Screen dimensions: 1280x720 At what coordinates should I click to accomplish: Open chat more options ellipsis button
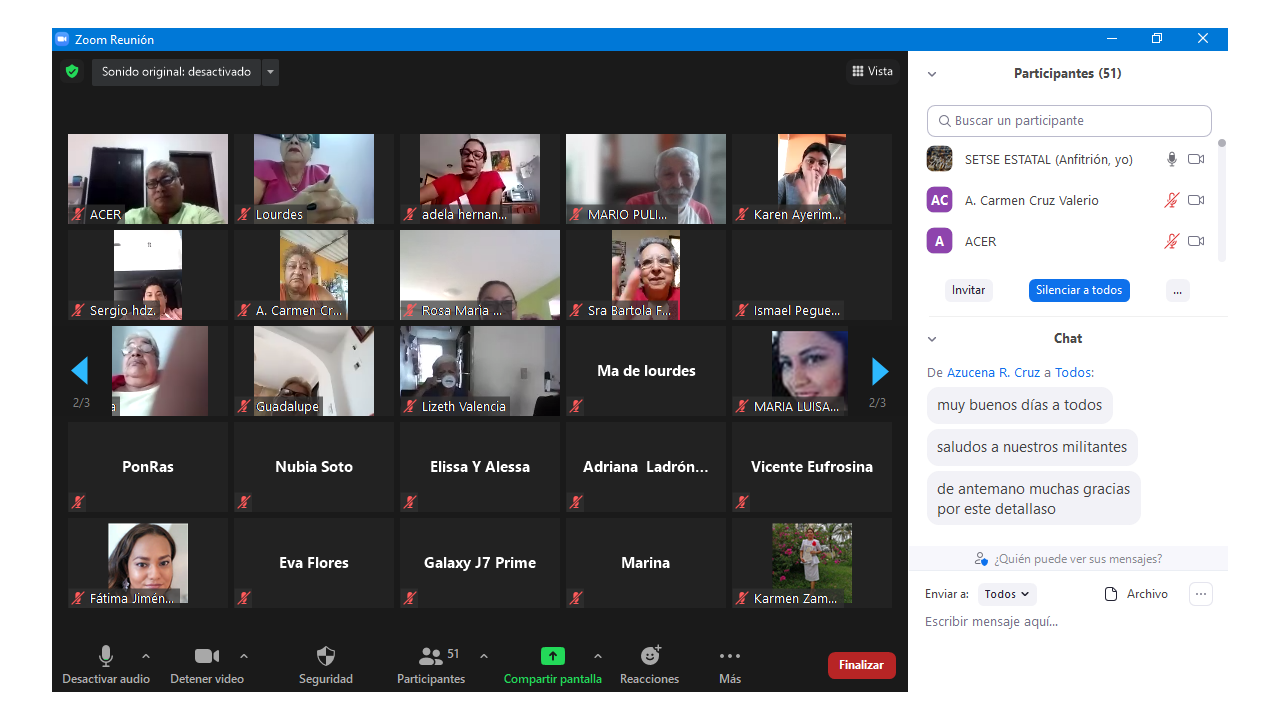click(1201, 594)
